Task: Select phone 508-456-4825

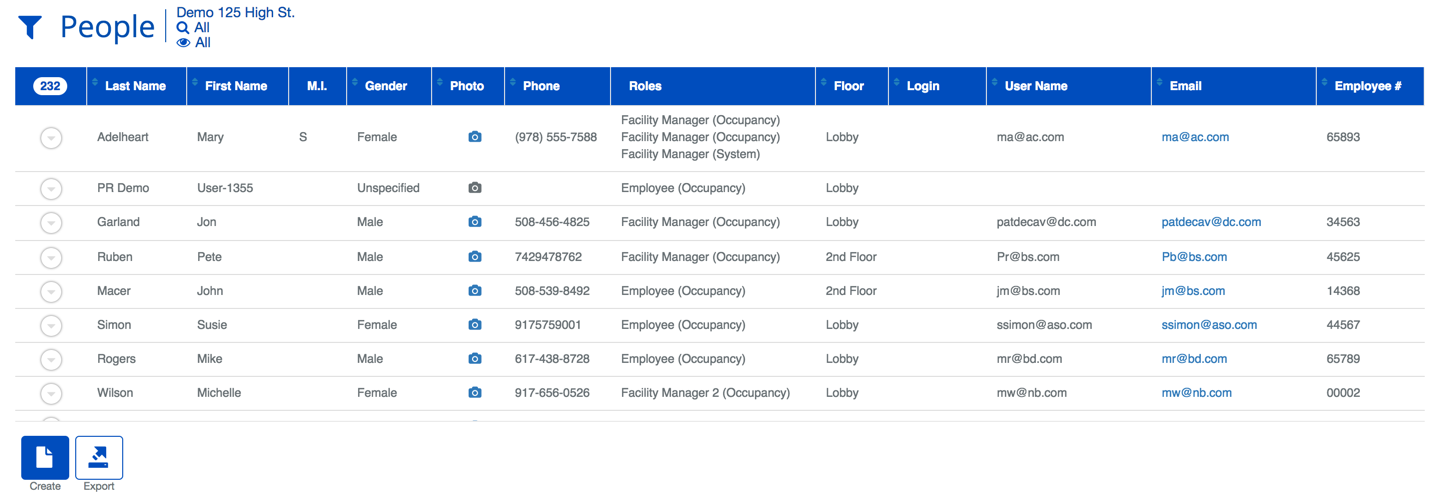Action: 552,222
